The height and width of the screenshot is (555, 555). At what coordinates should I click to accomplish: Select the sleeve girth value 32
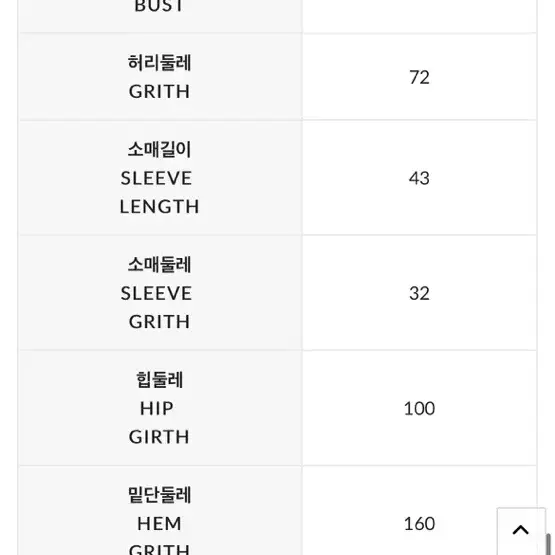419,293
